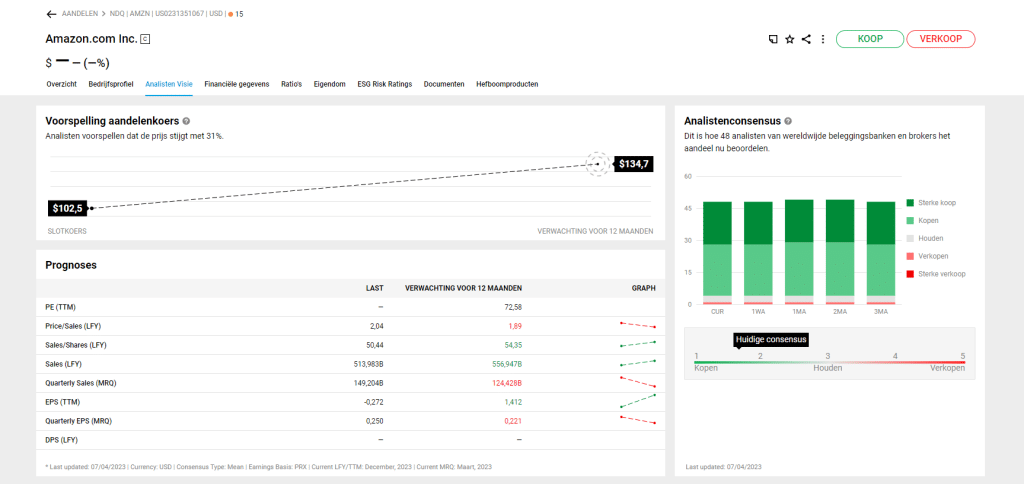This screenshot has height=484, width=1024.
Task: Click the KOOP buy button
Action: [x=870, y=39]
